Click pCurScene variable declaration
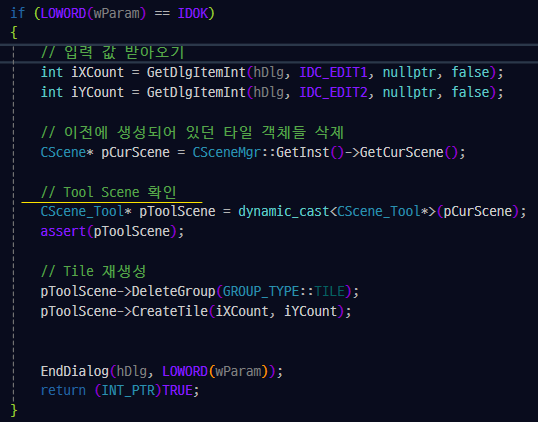Screen dimensions: 538x422 136,152
